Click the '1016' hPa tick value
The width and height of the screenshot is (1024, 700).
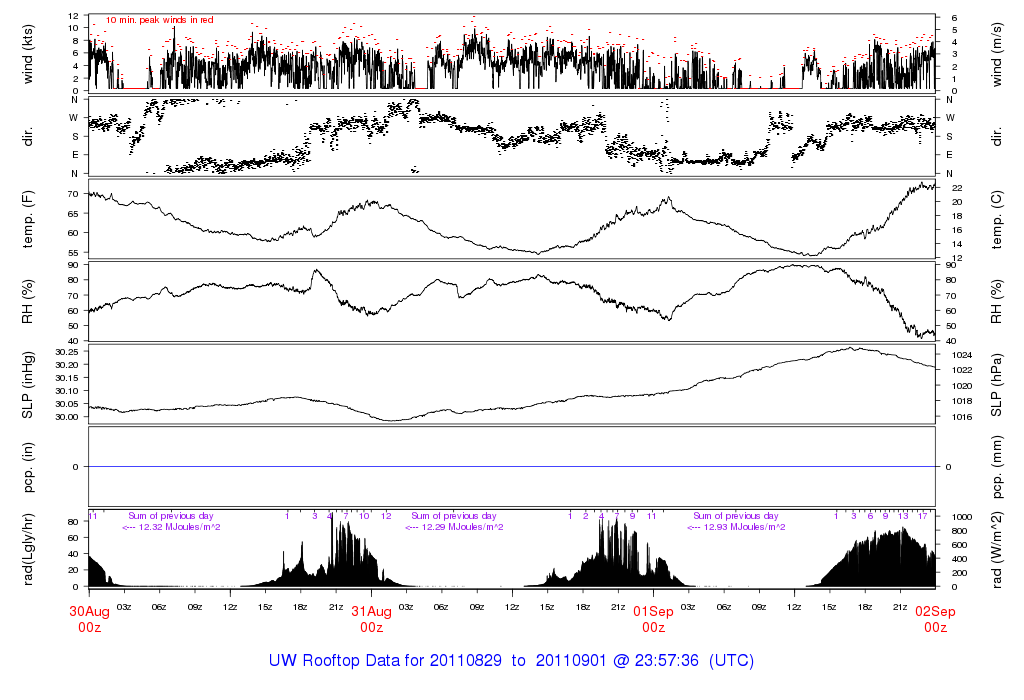coord(962,417)
